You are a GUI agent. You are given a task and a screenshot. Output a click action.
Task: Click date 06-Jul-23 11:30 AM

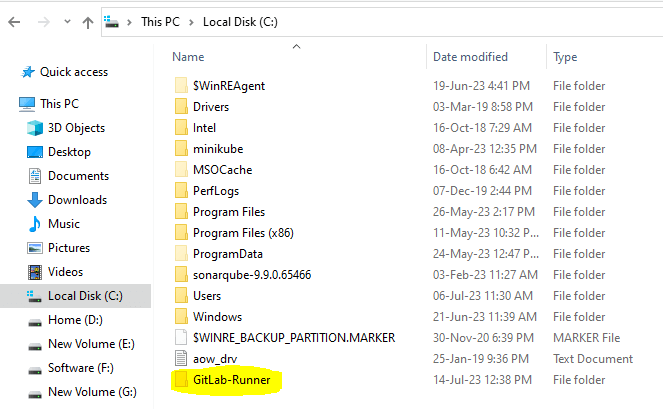click(x=482, y=296)
